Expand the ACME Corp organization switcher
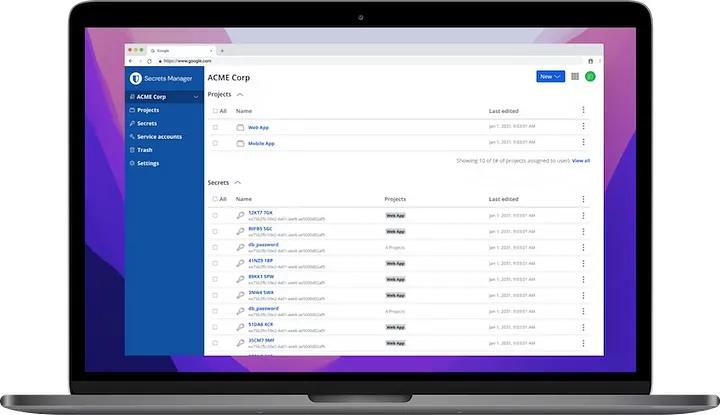The image size is (720, 415). (196, 97)
